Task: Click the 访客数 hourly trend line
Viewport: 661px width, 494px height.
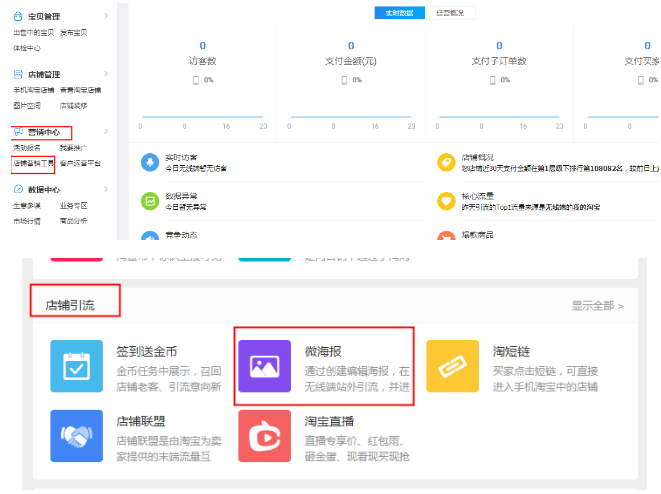Action: [203, 117]
